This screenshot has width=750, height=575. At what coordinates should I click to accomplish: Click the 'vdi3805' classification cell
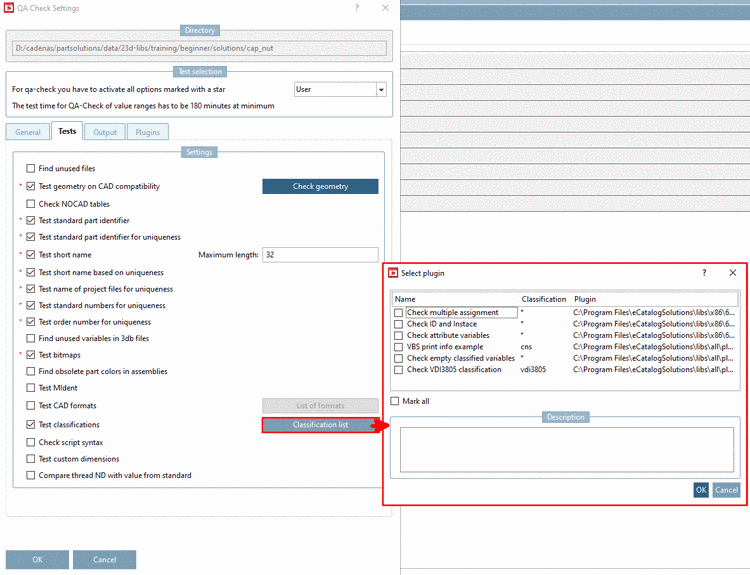tap(533, 369)
